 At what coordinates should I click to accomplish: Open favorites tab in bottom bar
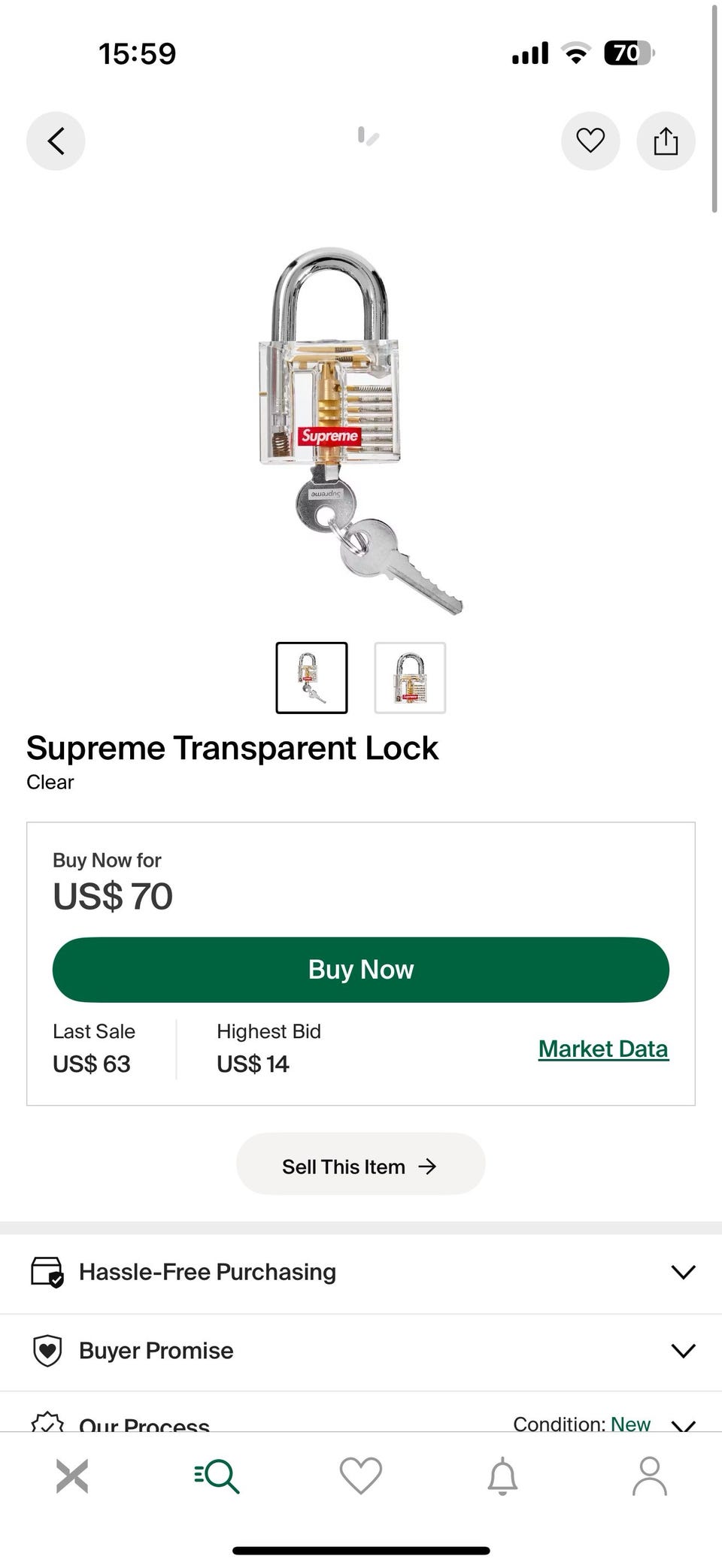point(361,1476)
